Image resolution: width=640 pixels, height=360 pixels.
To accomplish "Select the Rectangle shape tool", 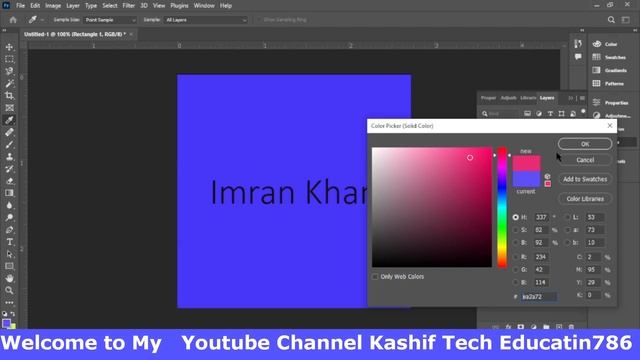I will [x=9, y=266].
